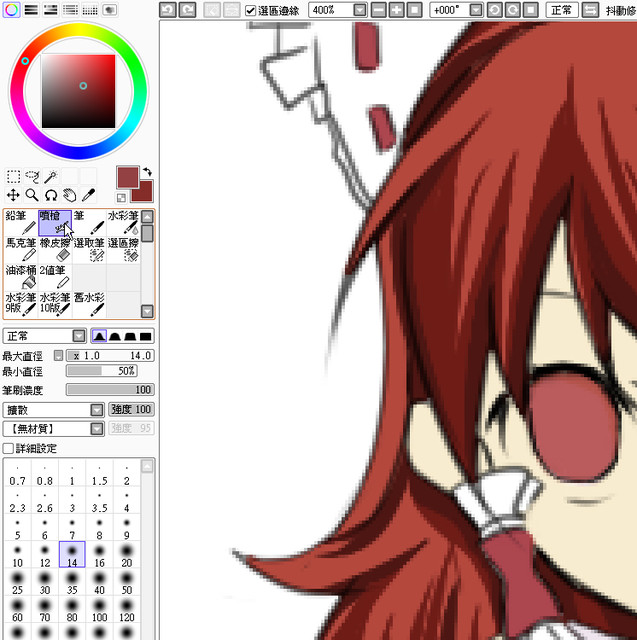Select the 鉛筆 pencil tool
The height and width of the screenshot is (640, 637).
pyautogui.click(x=21, y=223)
